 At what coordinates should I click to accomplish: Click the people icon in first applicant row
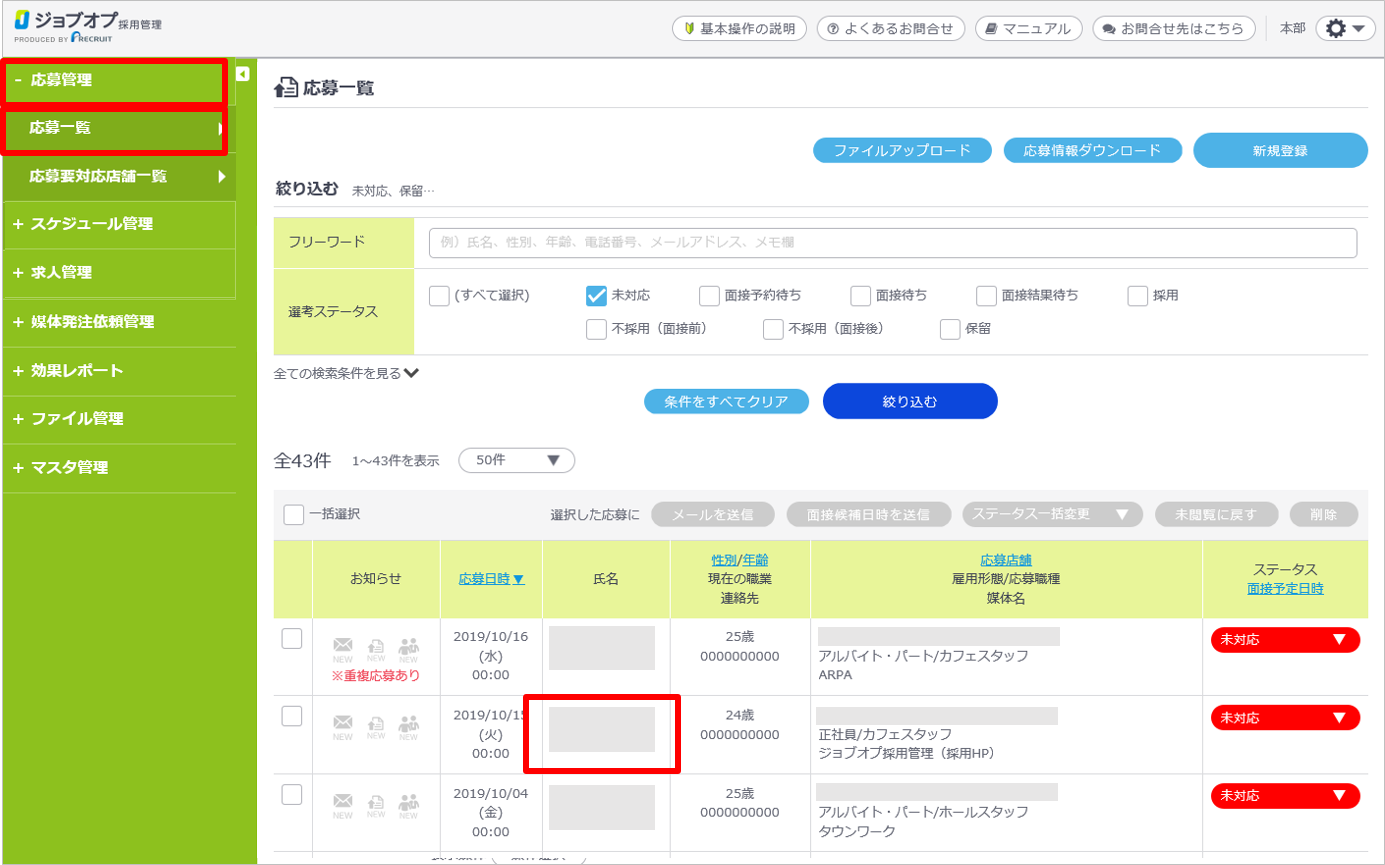click(x=408, y=646)
